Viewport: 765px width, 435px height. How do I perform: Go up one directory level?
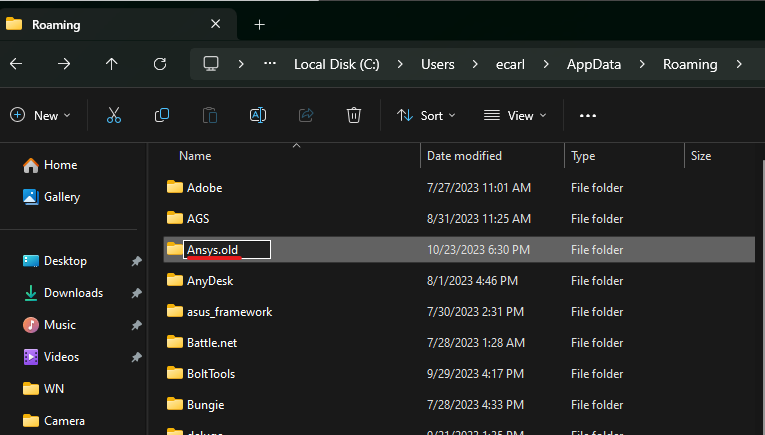[112, 64]
